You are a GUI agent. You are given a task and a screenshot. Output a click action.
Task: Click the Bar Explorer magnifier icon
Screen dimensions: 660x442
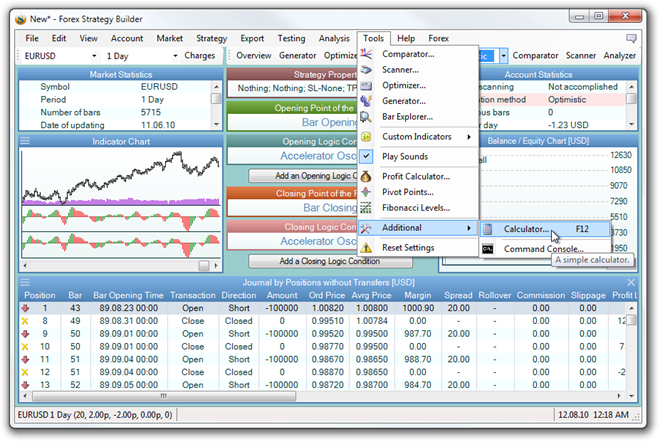(366, 117)
